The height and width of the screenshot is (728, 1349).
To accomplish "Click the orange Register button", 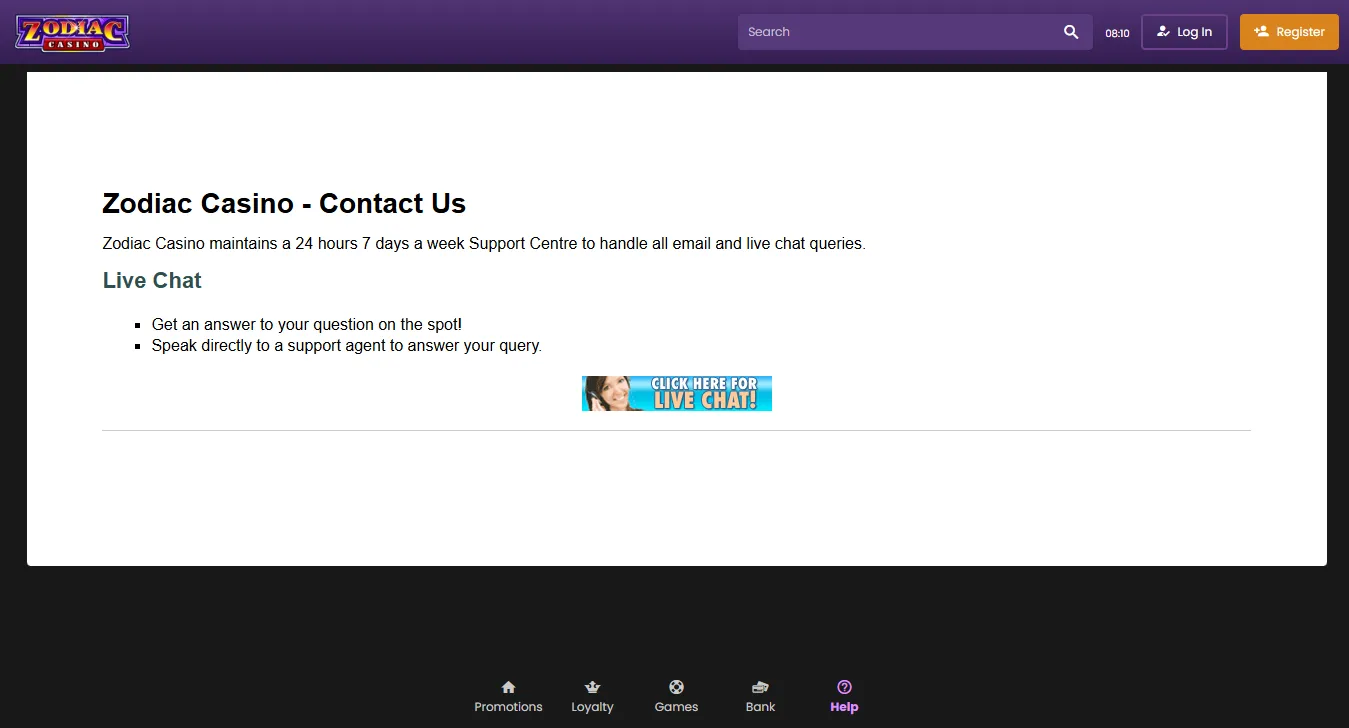I will click(x=1289, y=32).
